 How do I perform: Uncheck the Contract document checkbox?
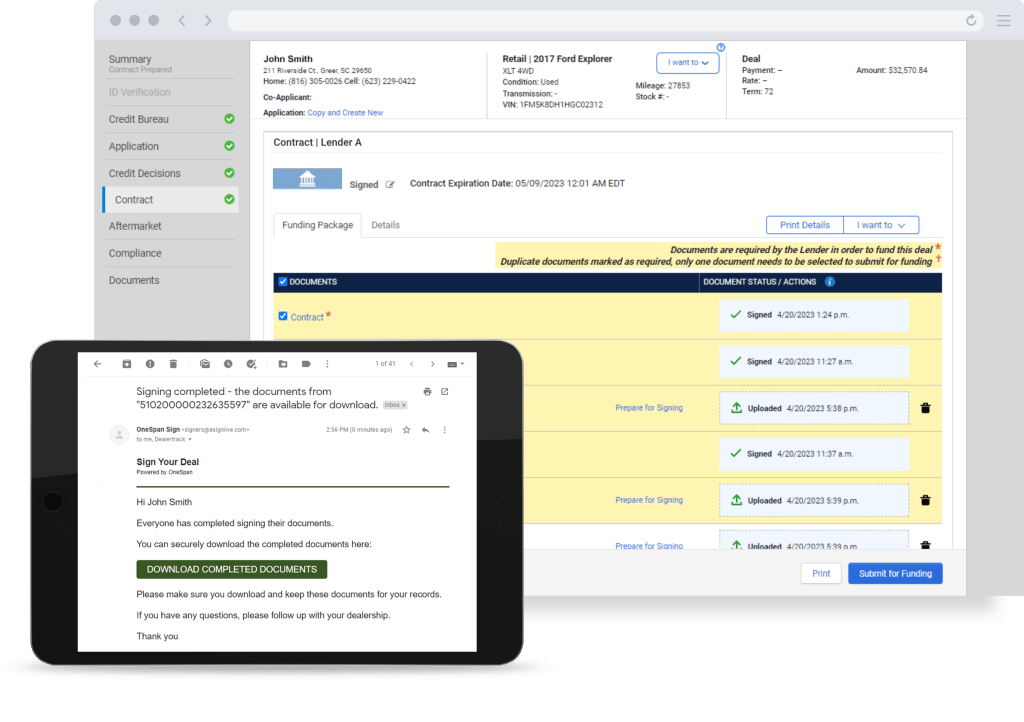[x=283, y=316]
